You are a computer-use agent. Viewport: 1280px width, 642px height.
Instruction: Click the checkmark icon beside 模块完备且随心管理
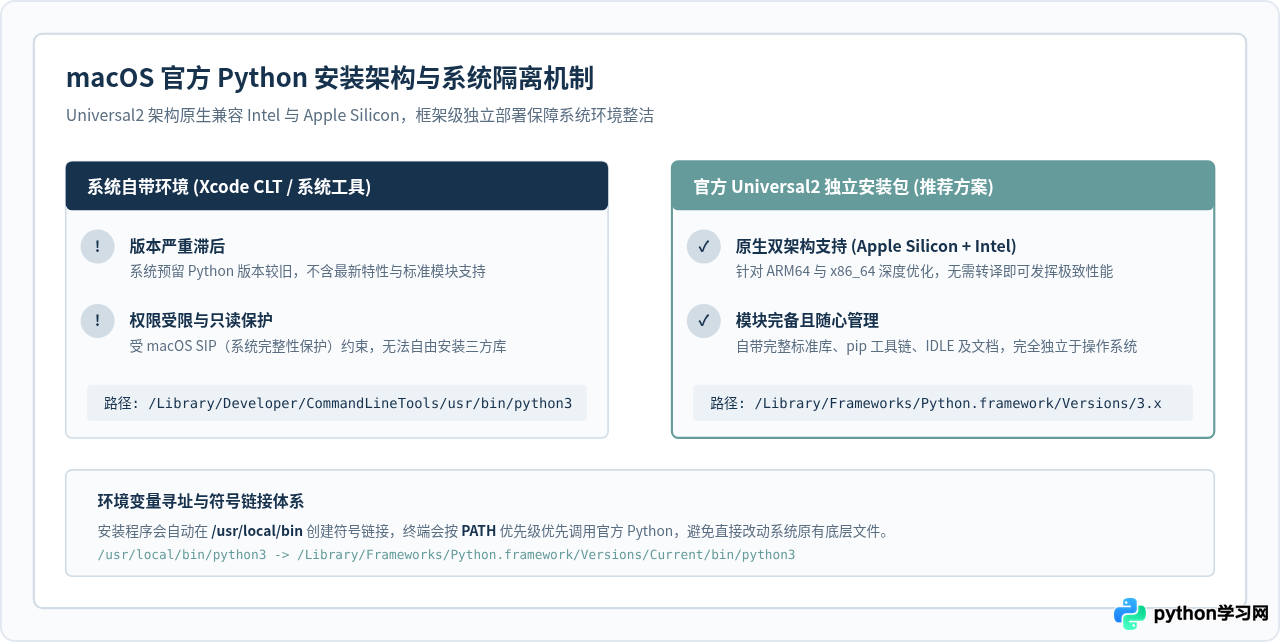703,321
